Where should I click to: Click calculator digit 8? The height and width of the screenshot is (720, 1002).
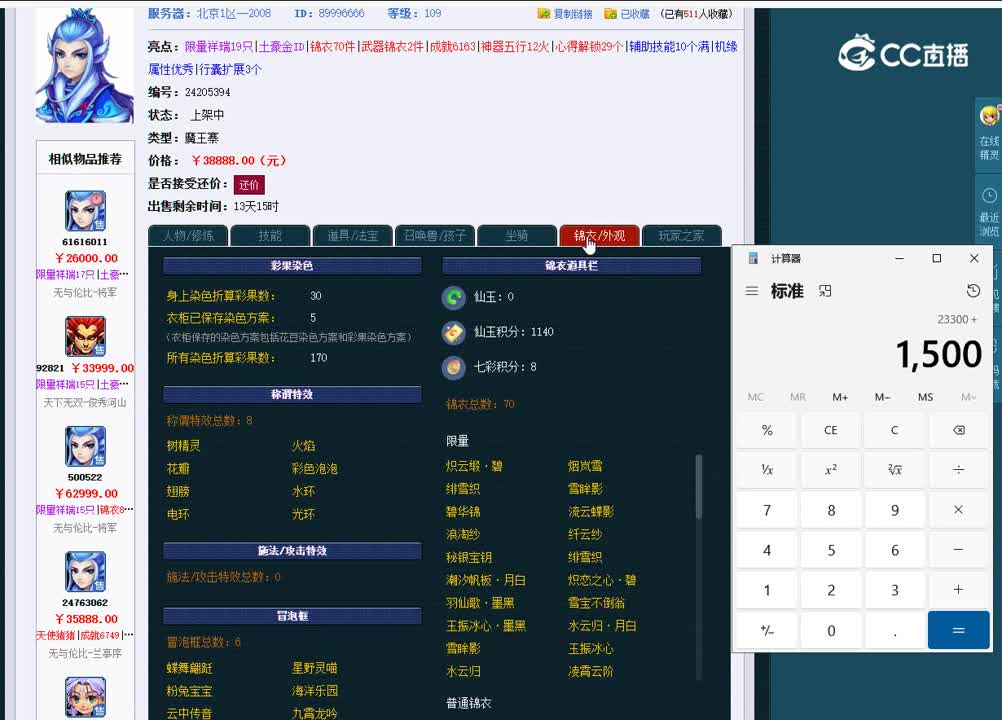pos(831,510)
